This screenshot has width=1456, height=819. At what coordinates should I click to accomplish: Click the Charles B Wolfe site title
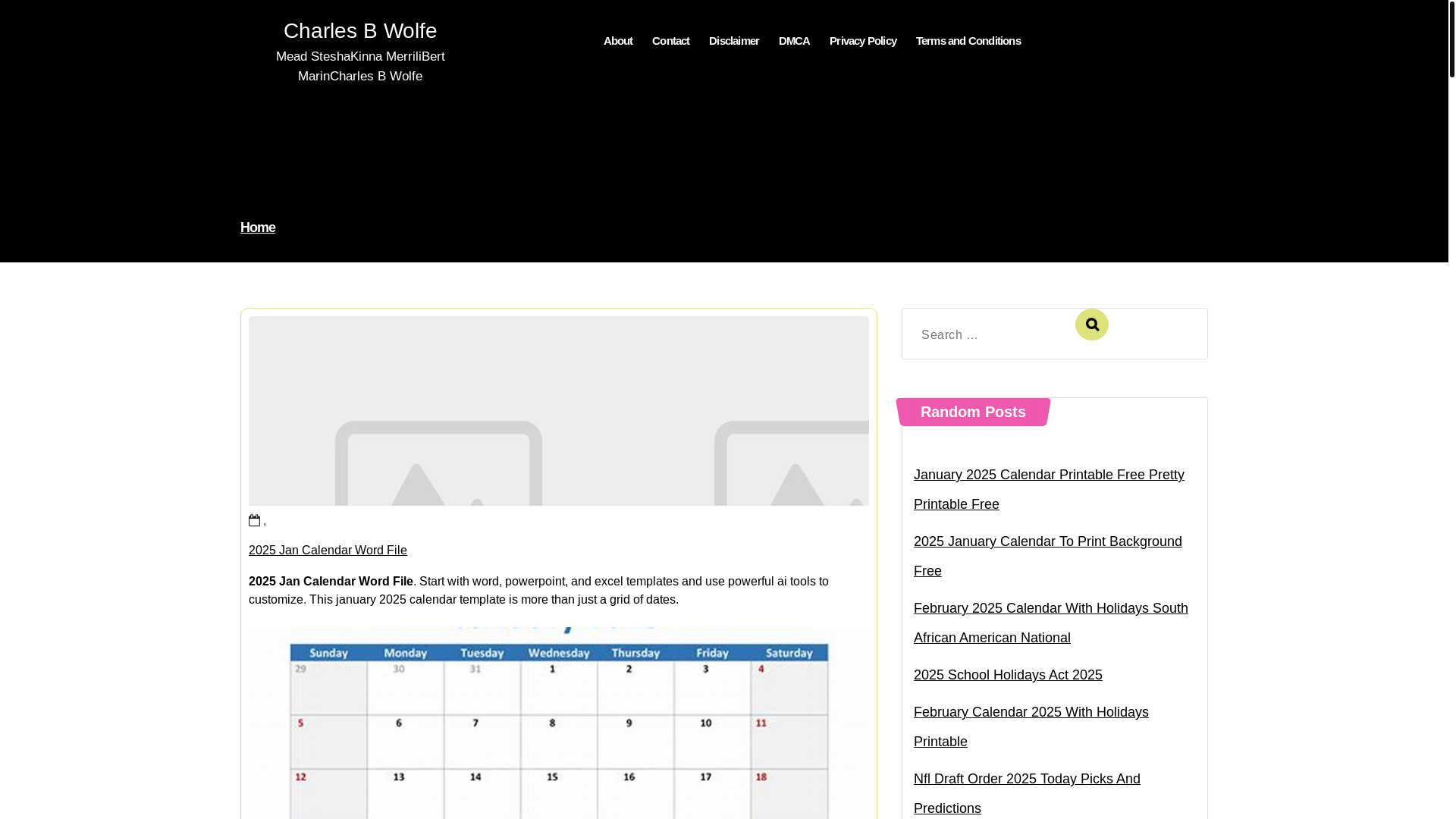click(x=360, y=31)
